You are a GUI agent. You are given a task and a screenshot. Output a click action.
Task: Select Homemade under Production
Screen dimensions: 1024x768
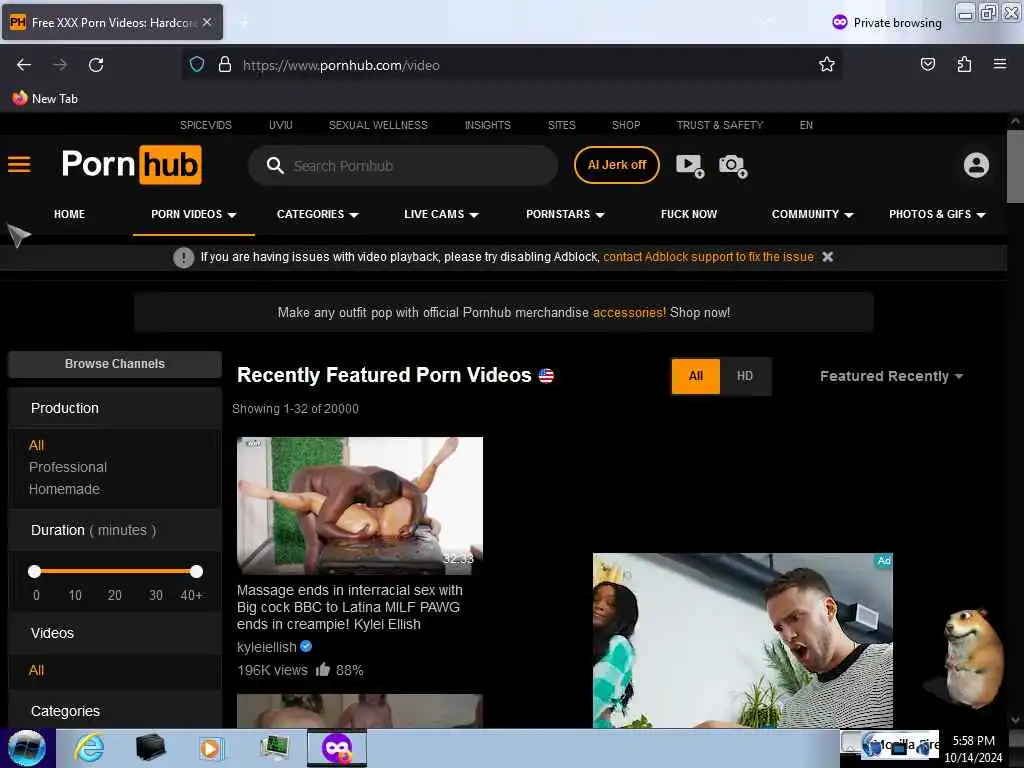pyautogui.click(x=64, y=489)
